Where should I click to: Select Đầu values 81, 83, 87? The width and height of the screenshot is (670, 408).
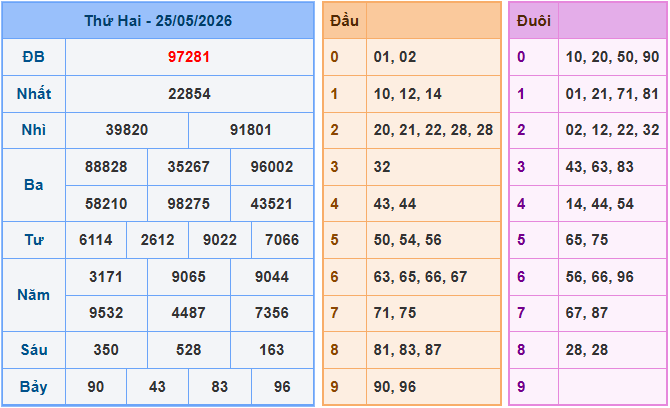(408, 350)
